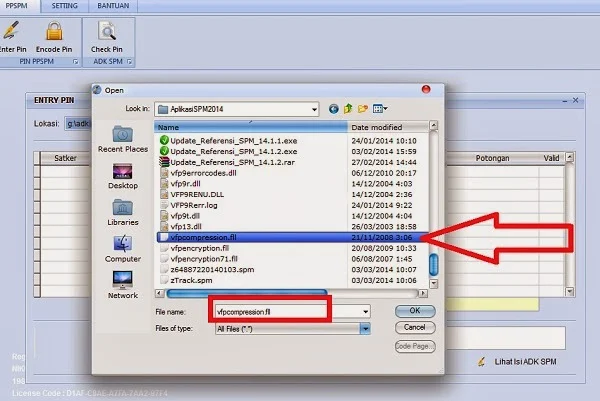Click horizontal scroll right arrow in file list
The image size is (600, 401).
point(423,293)
